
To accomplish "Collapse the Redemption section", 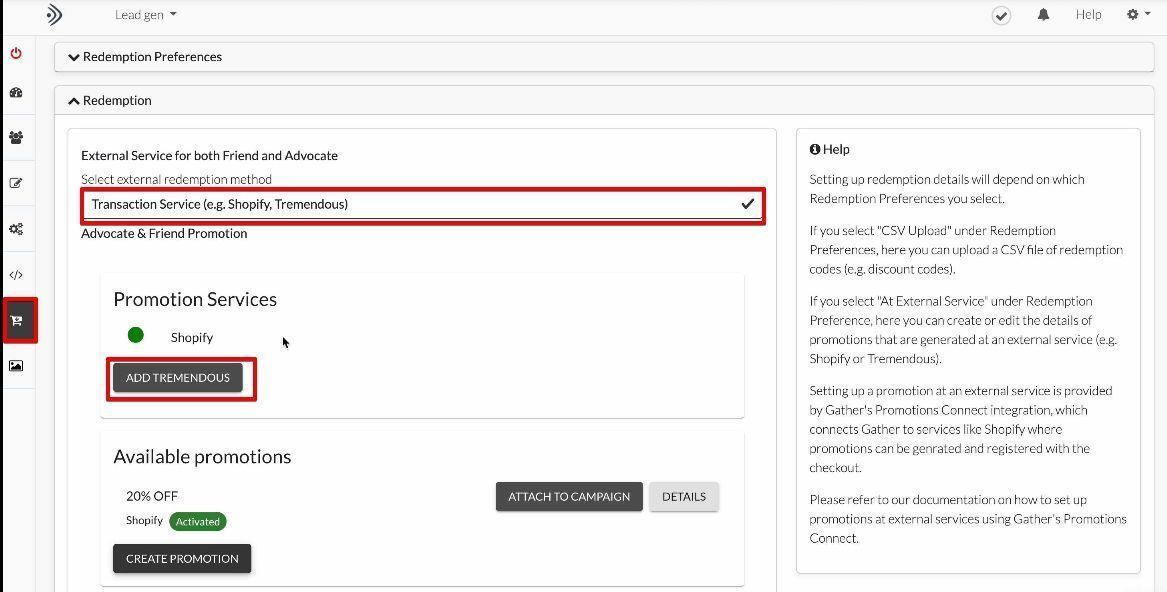I will tap(604, 101).
